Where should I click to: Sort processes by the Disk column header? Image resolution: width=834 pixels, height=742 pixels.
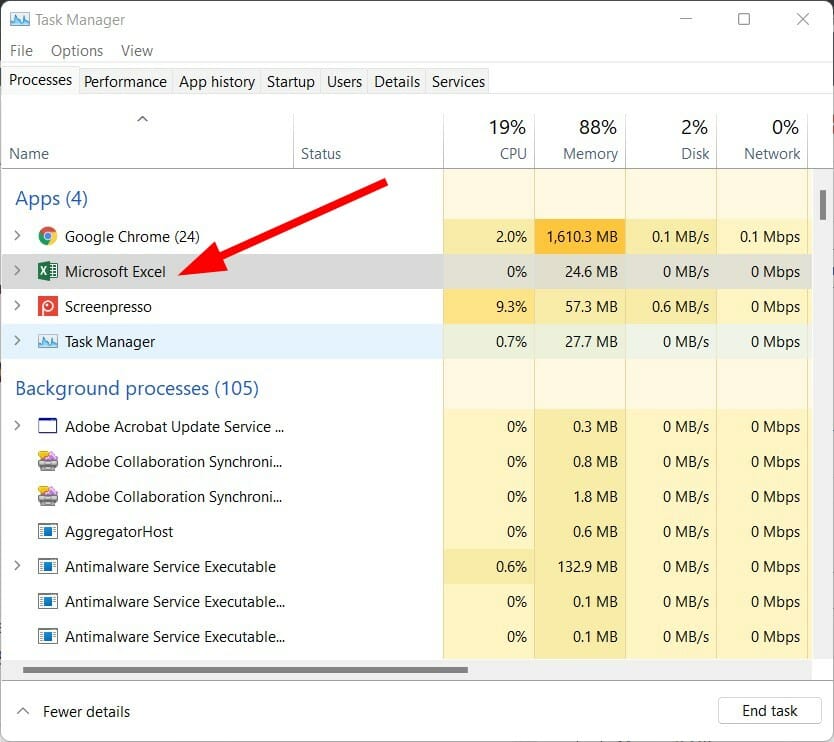[x=671, y=141]
